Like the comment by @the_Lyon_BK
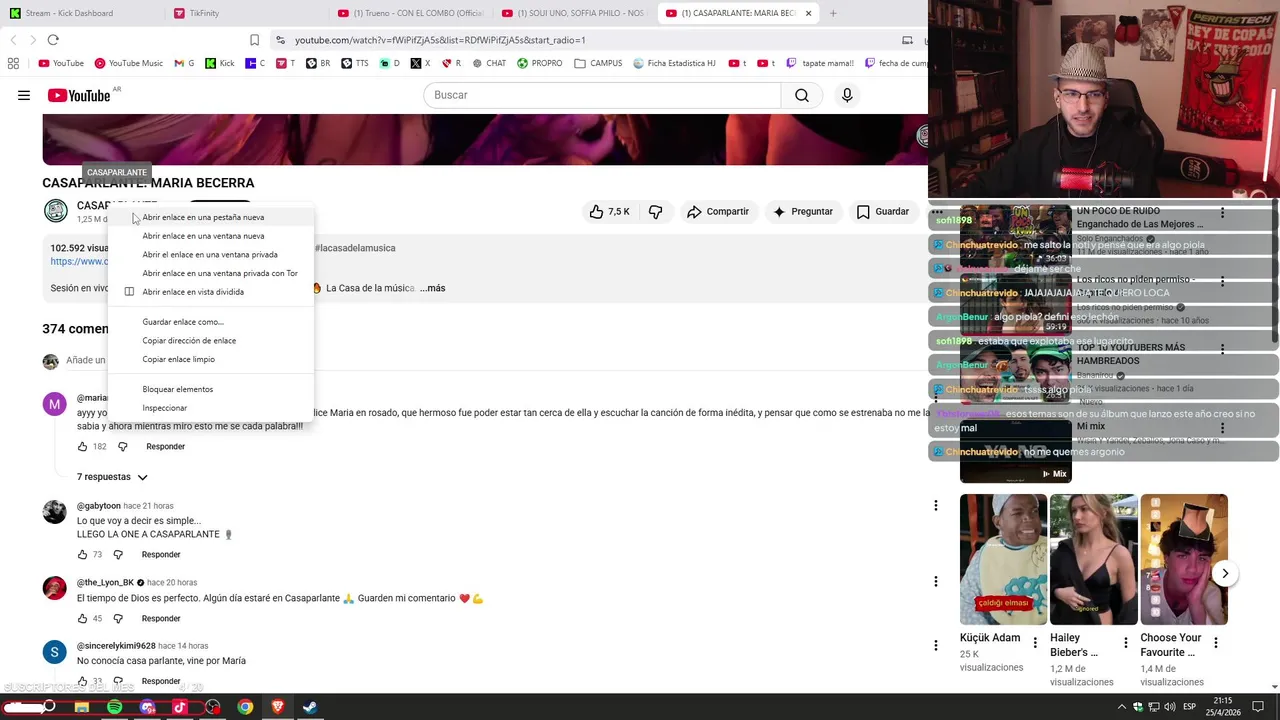The image size is (1280, 720). point(83,619)
